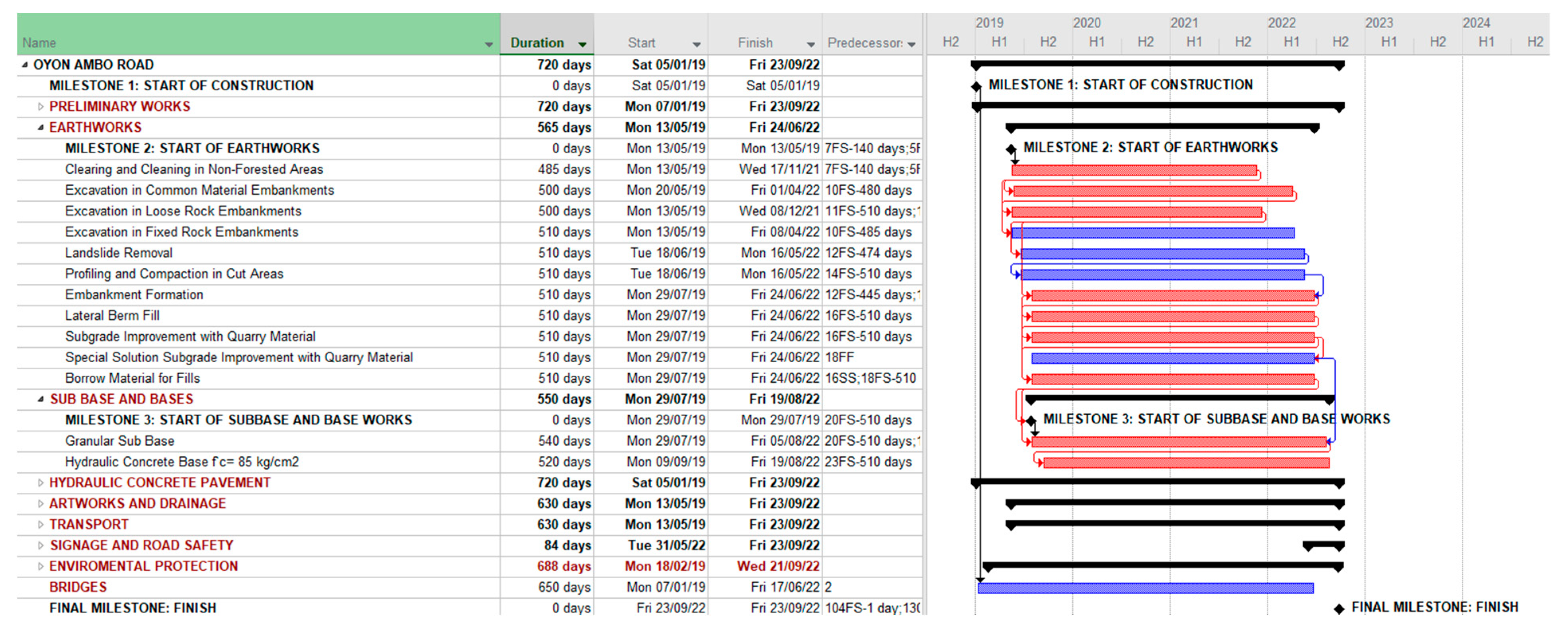Image resolution: width=1568 pixels, height=634 pixels.
Task: Click the Milestone 1 diamond marker in Gantt chart
Action: [976, 86]
